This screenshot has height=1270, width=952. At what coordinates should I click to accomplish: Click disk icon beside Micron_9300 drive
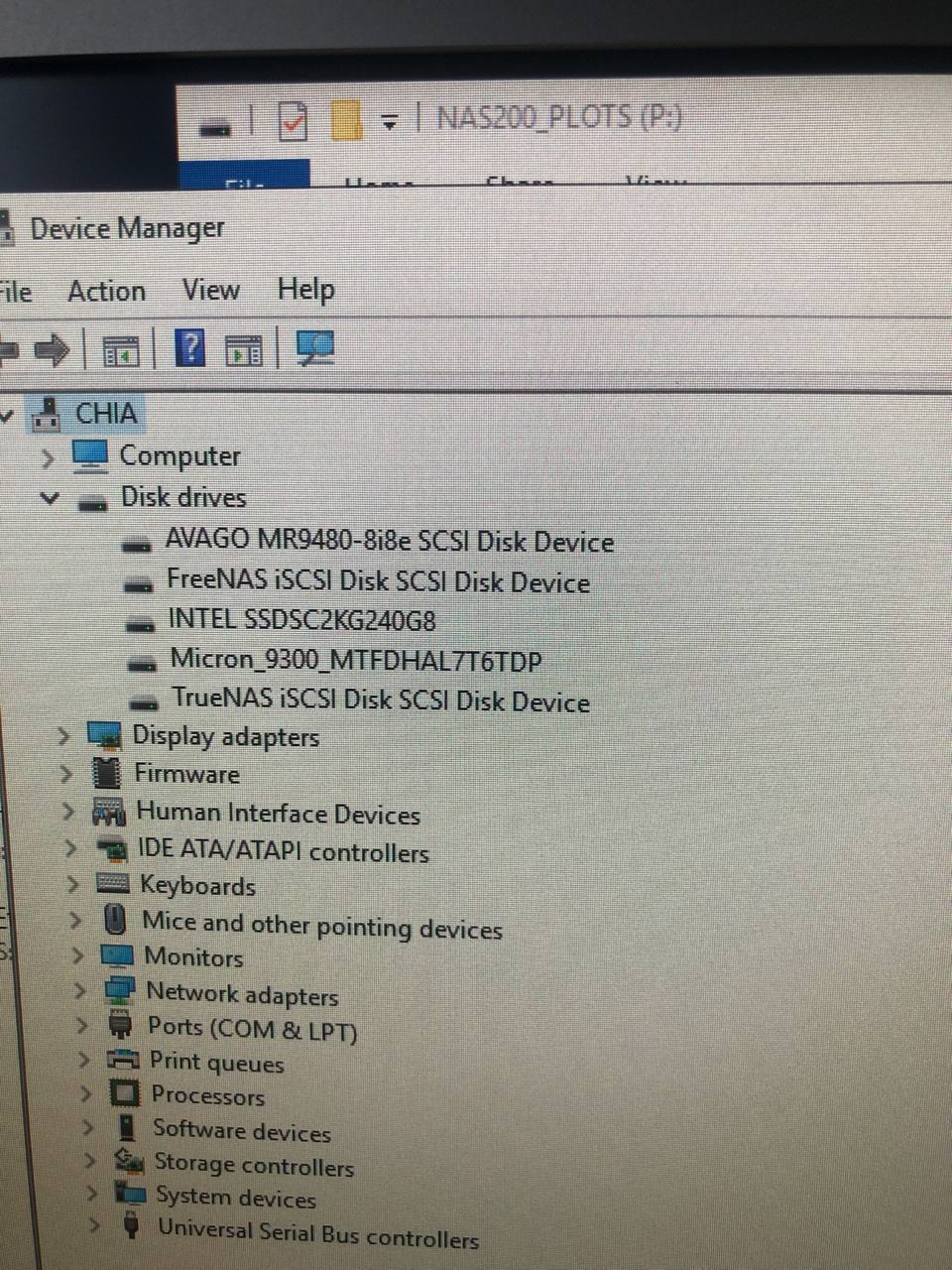143,663
